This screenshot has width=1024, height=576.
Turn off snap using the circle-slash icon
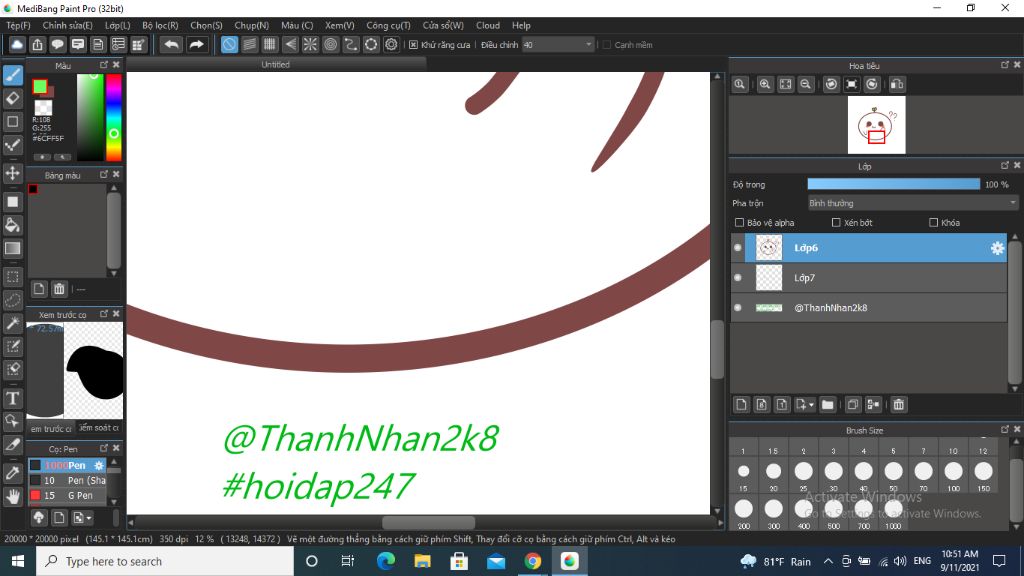(x=229, y=44)
